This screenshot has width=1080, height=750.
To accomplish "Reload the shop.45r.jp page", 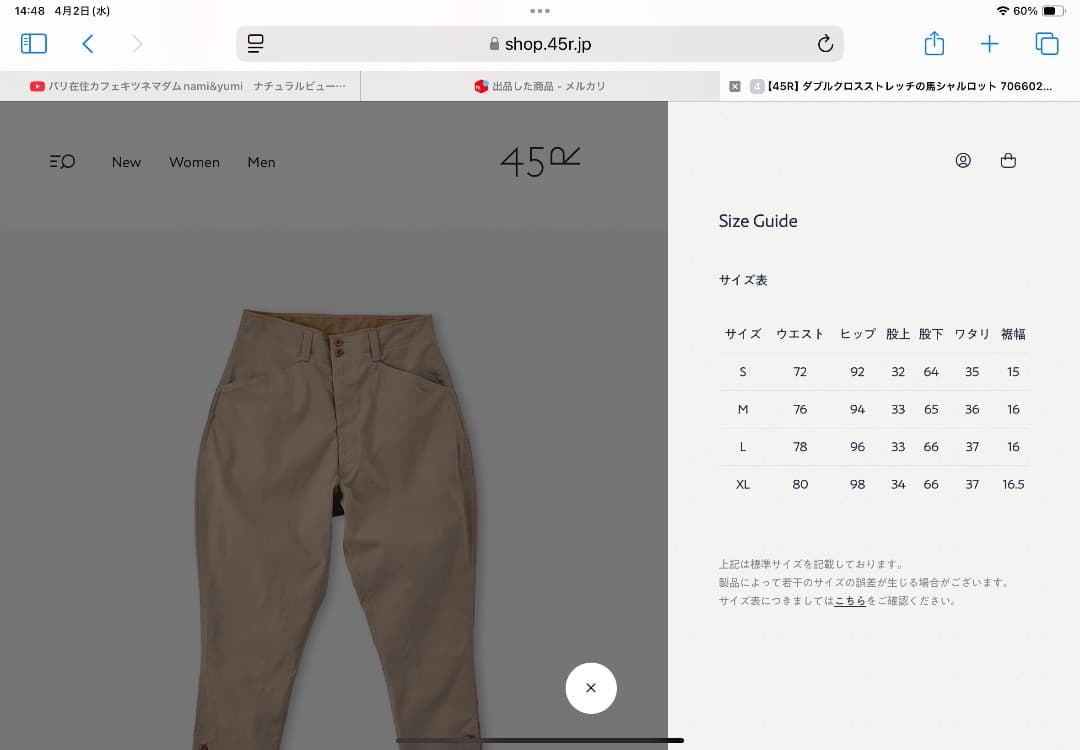I will [825, 44].
